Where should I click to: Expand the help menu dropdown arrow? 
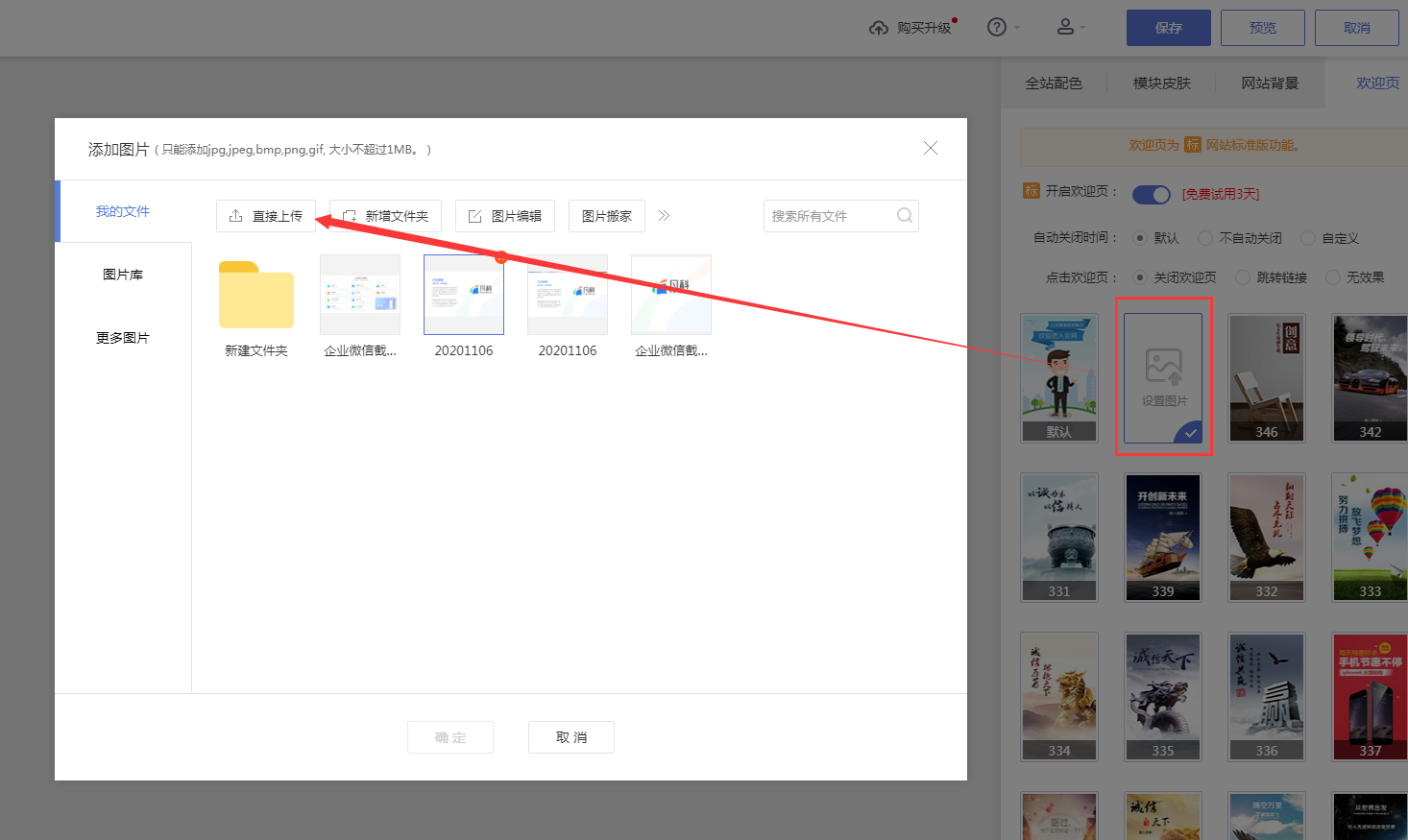[1017, 28]
